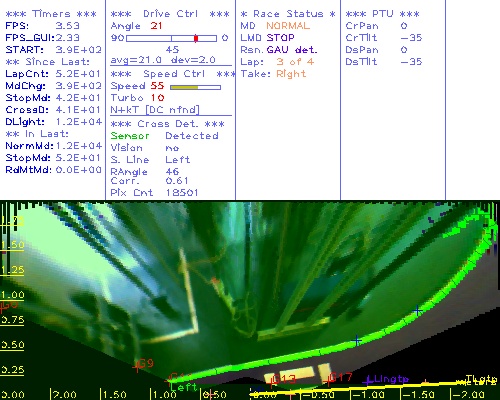Screen dimensions: 500x400
Task: Click the PTU section header
Action: click(382, 14)
